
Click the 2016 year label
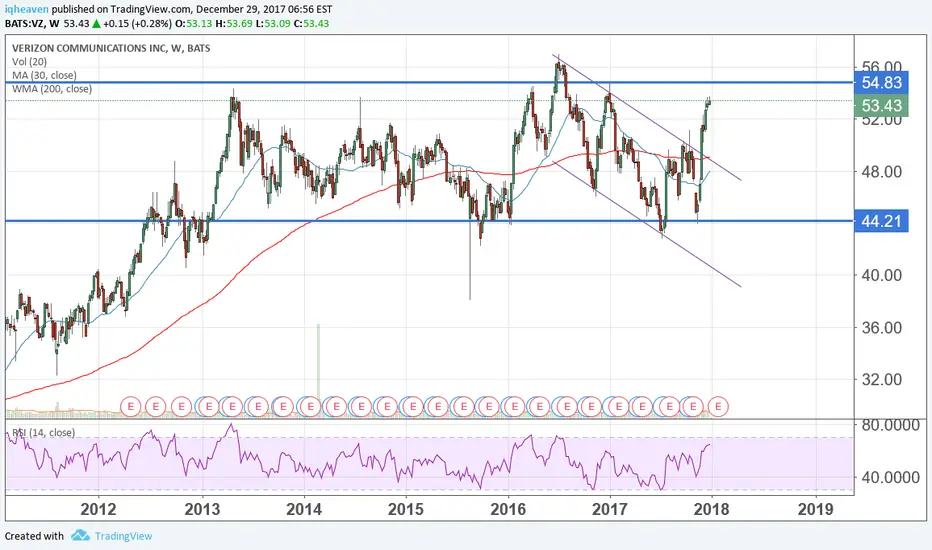pyautogui.click(x=508, y=509)
